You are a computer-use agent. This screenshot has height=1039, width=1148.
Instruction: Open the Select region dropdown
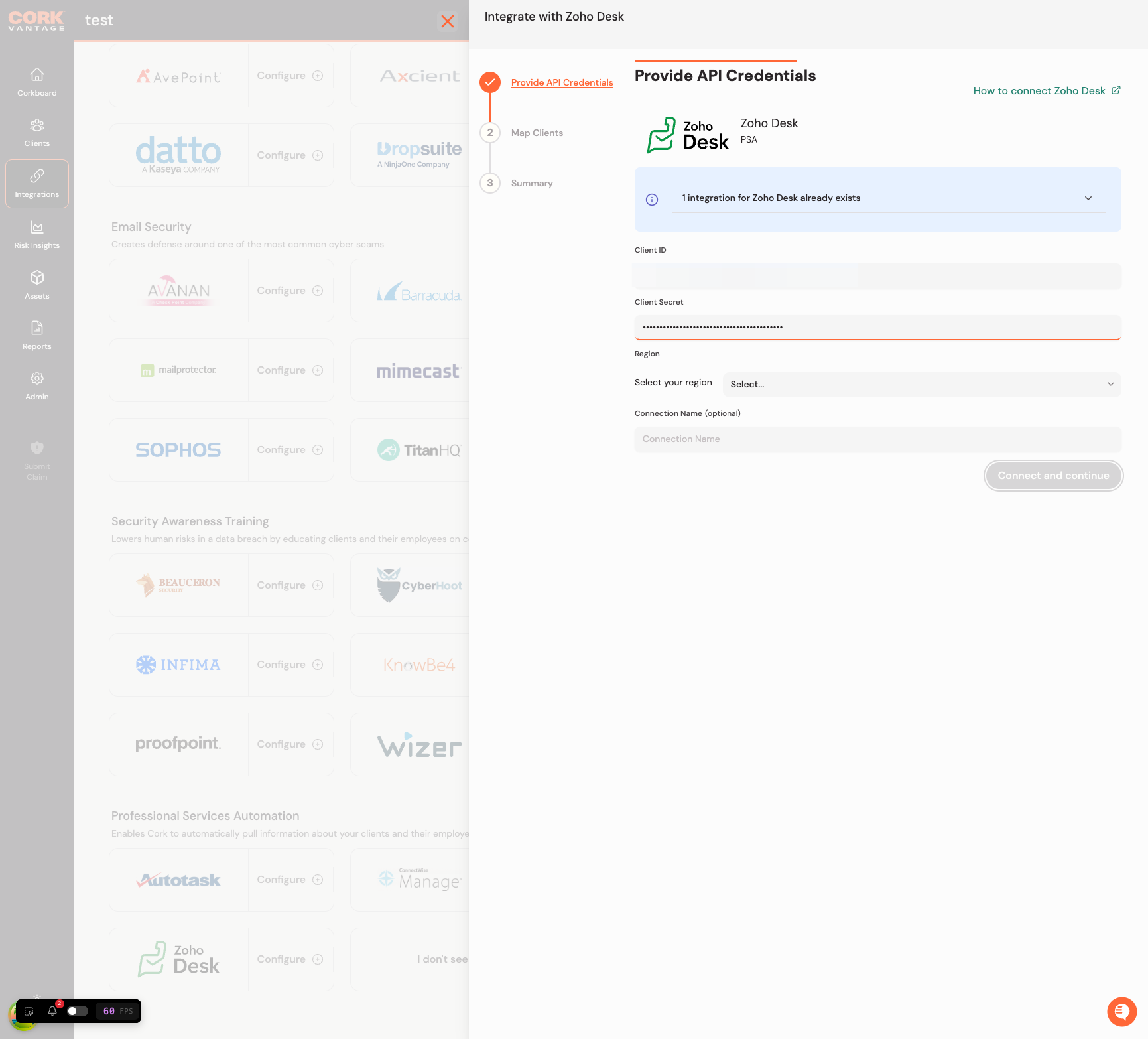(922, 384)
